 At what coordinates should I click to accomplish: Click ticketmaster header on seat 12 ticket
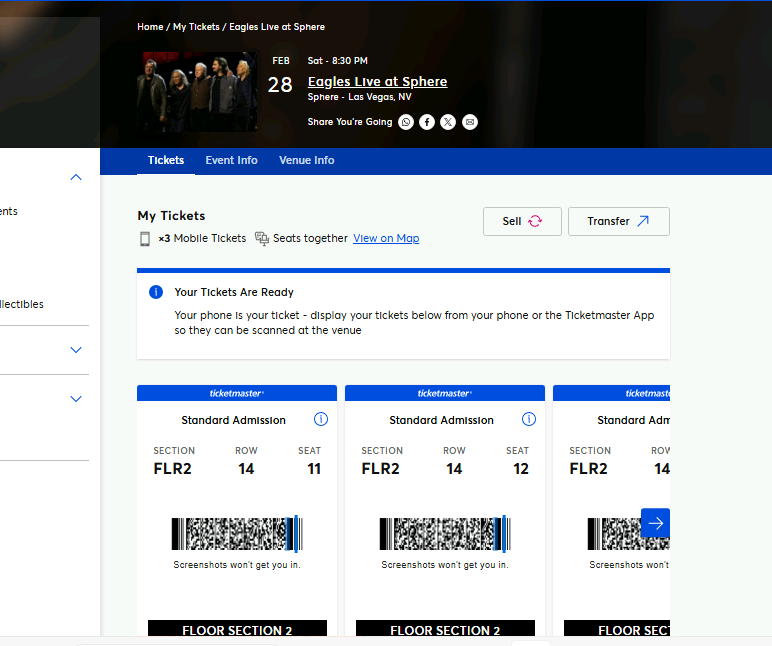tap(445, 393)
